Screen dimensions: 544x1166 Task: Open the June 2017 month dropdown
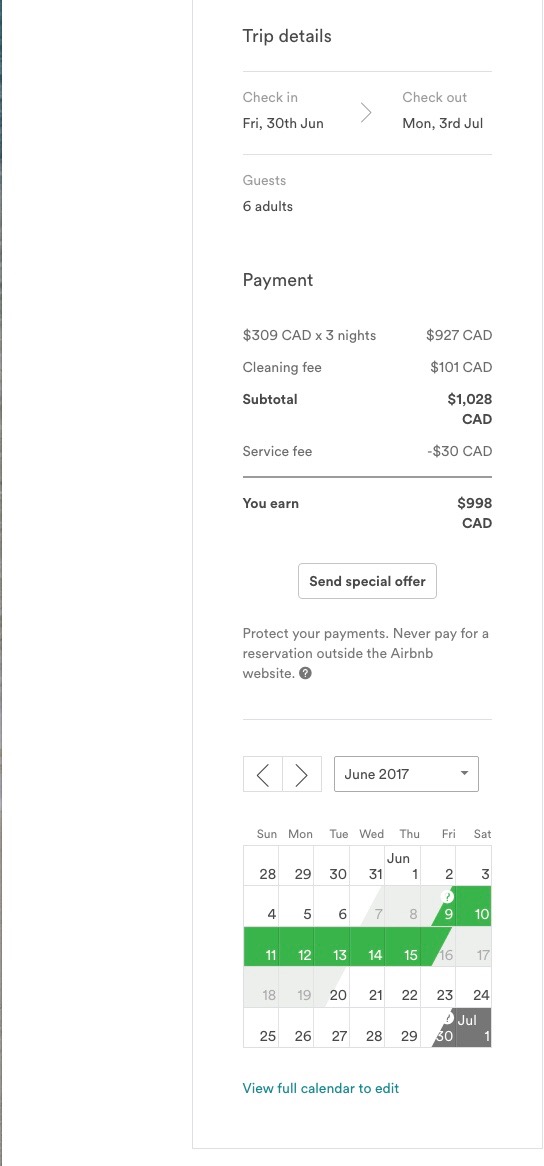407,774
